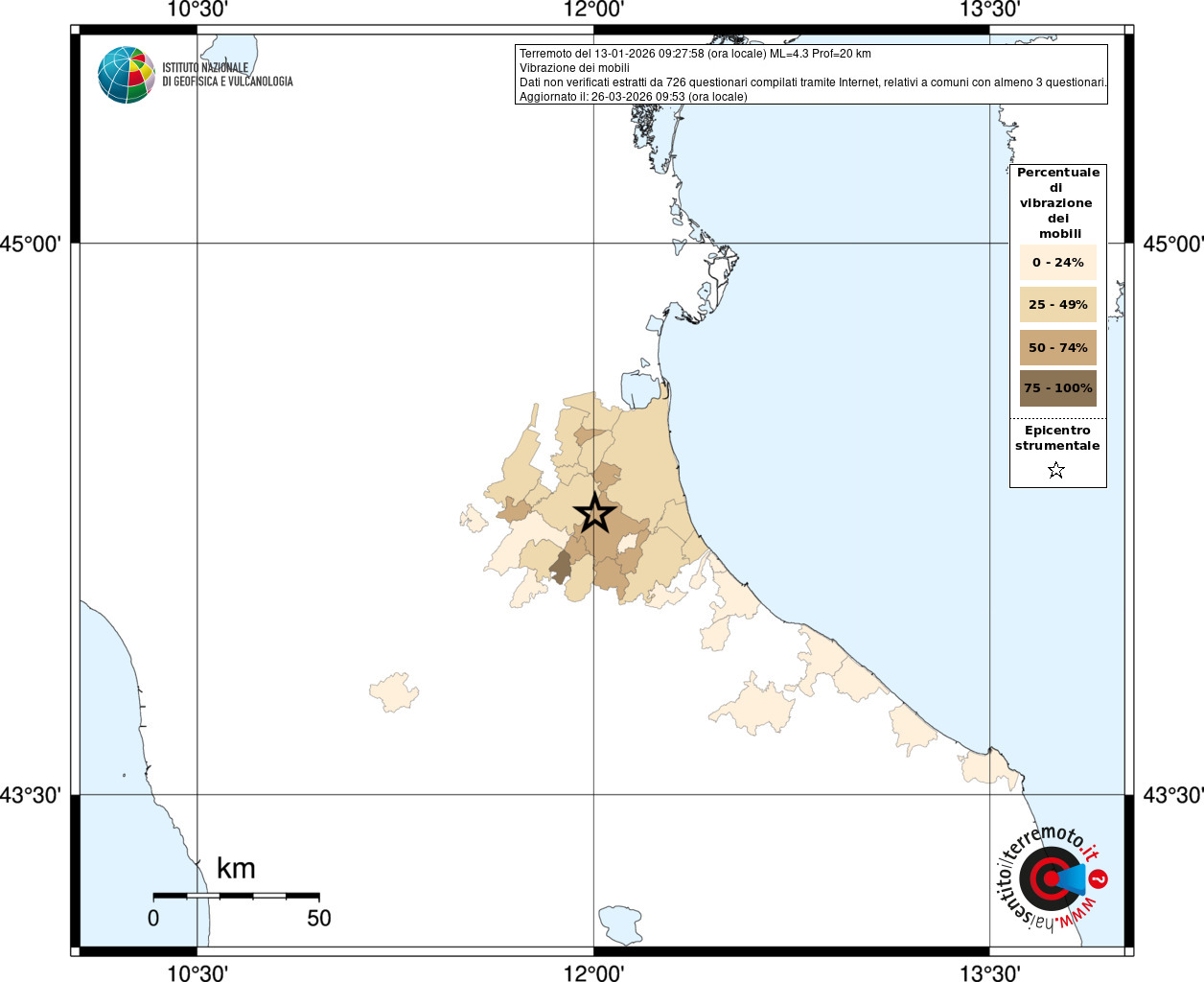
Task: Click the "Terremoto del 13-01-2026" title line
Action: pos(695,54)
